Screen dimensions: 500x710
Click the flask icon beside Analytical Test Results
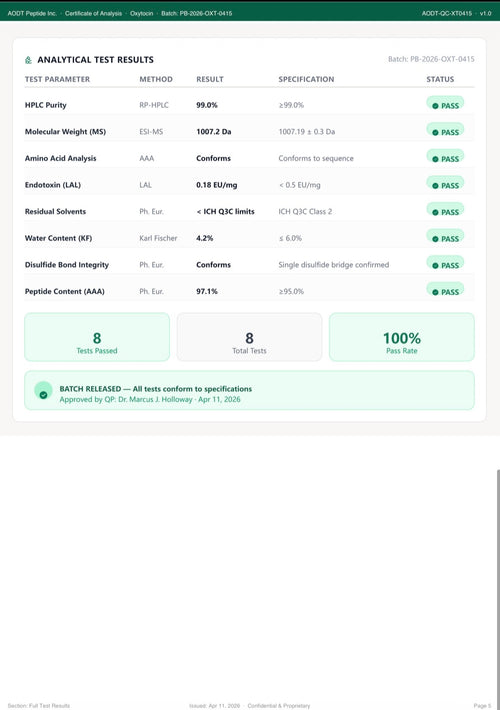28,60
